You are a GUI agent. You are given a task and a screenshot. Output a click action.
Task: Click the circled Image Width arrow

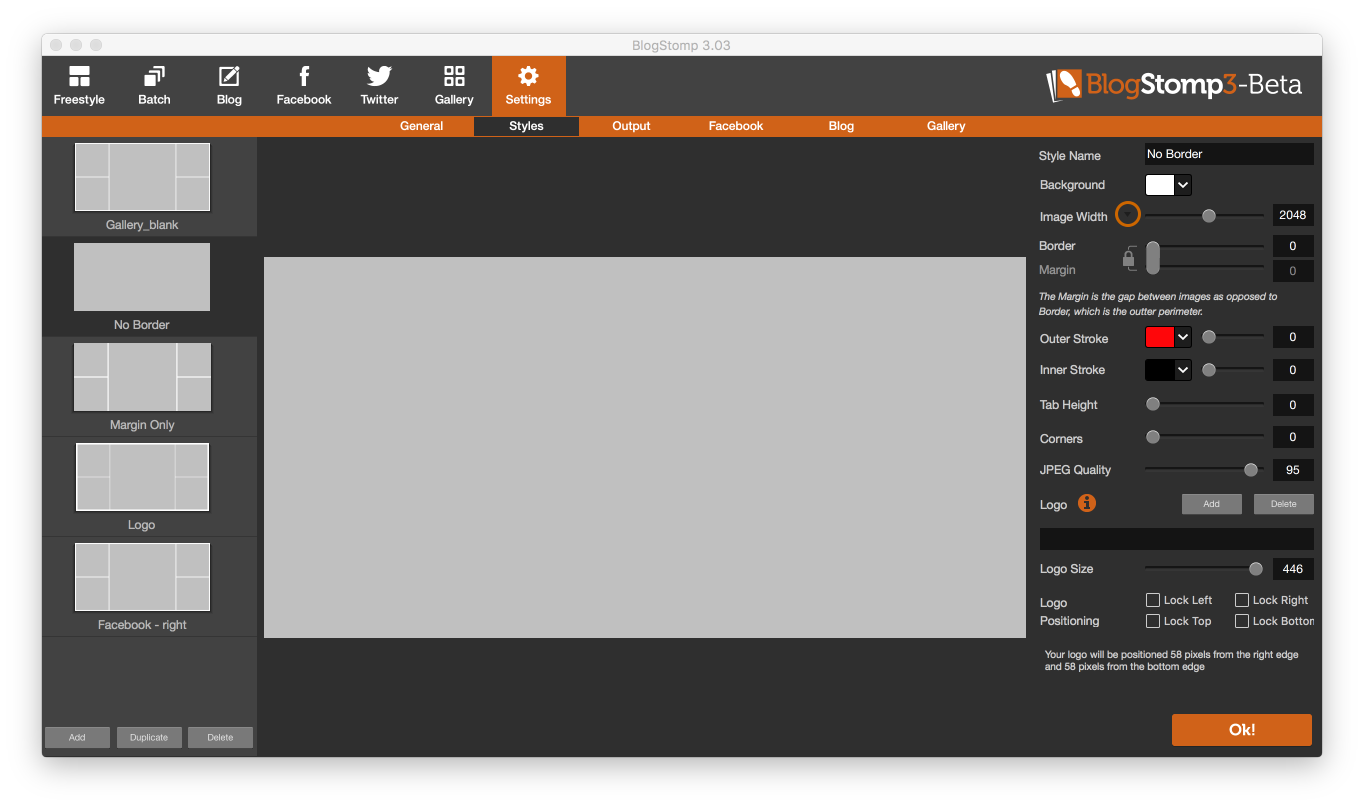(1128, 215)
